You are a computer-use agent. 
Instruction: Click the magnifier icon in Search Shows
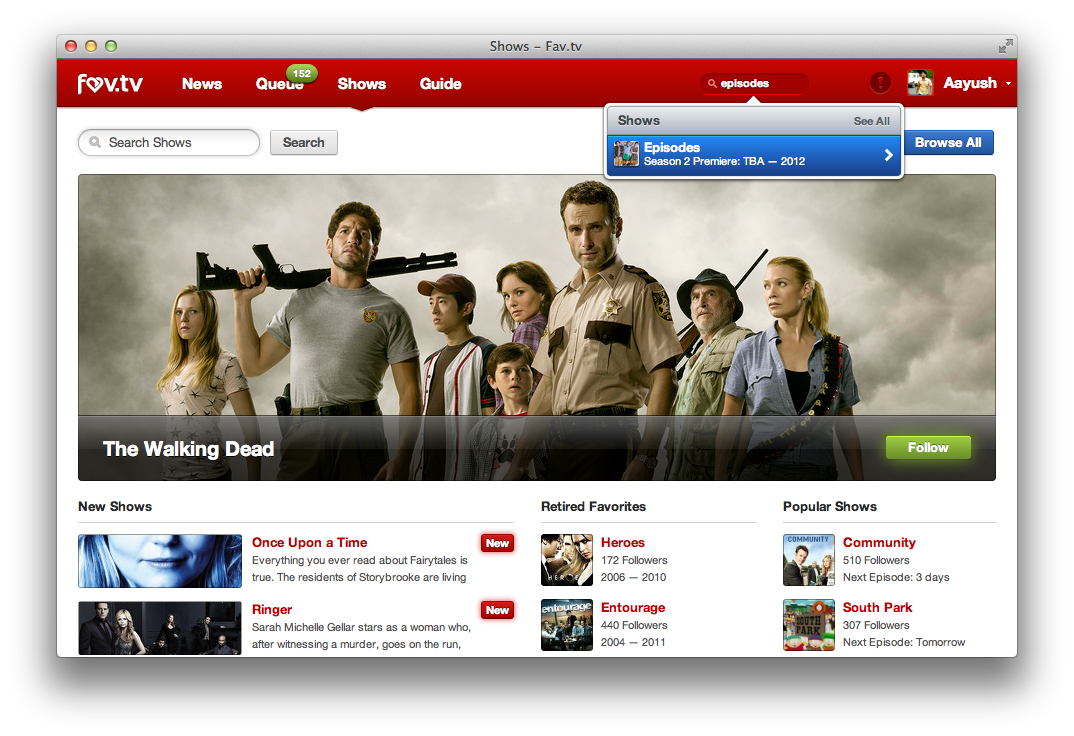click(95, 142)
